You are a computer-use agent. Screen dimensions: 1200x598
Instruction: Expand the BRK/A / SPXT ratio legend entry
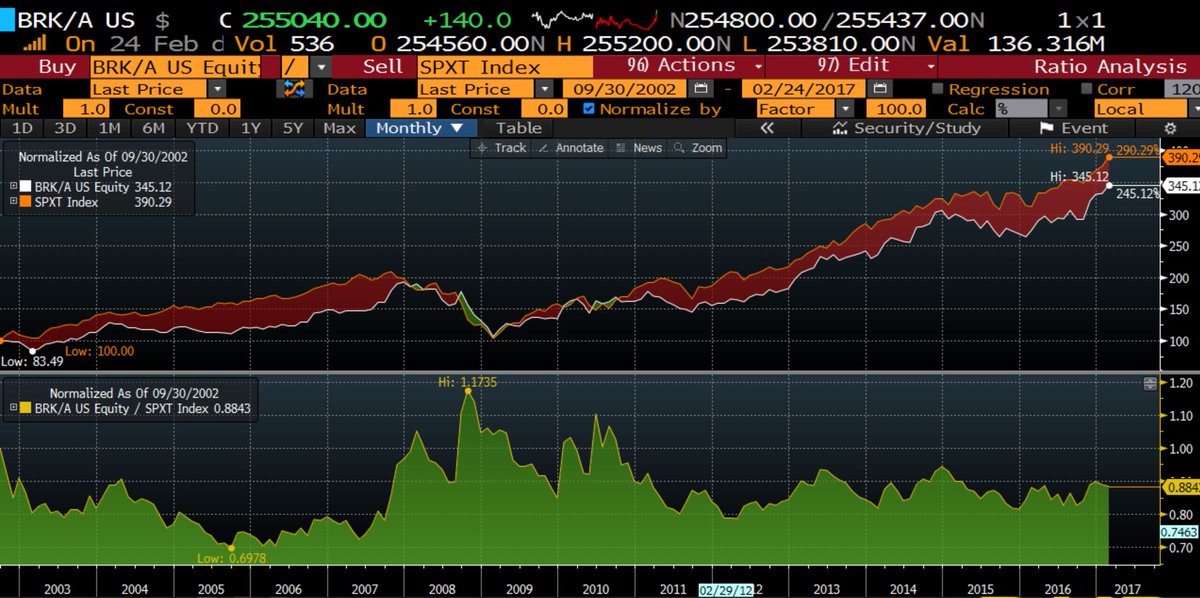pos(13,409)
